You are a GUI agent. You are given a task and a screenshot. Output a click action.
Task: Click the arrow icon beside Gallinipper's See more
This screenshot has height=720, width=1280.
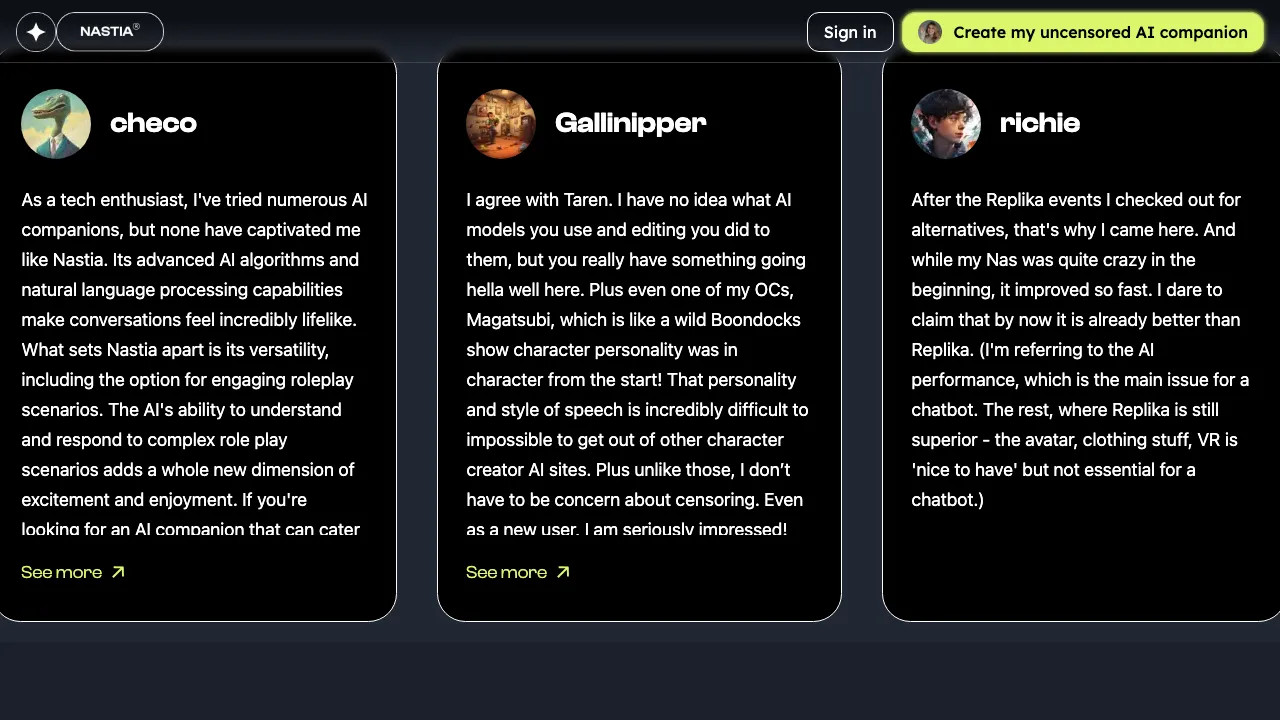point(563,572)
